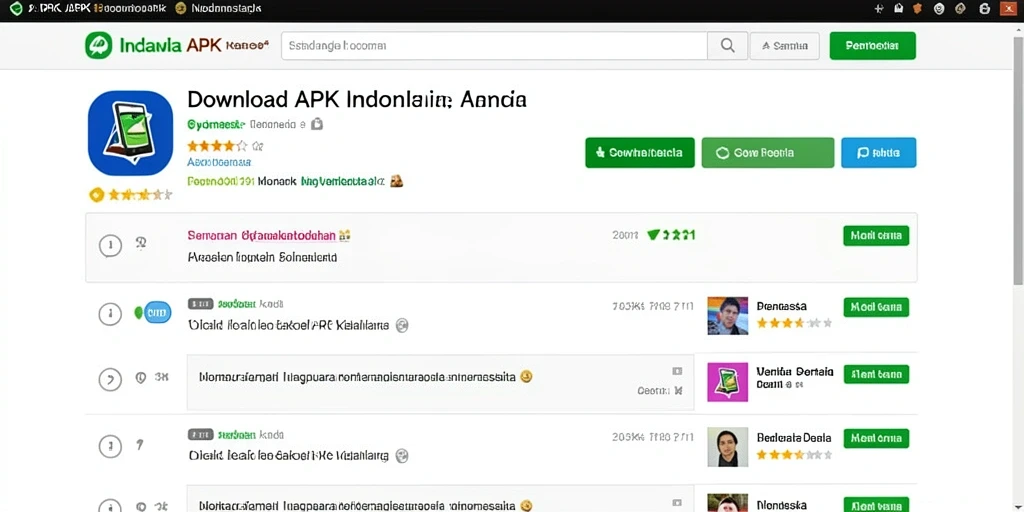Click the green shield icon in the browser title bar
The image size is (1024, 512).
coord(16,9)
